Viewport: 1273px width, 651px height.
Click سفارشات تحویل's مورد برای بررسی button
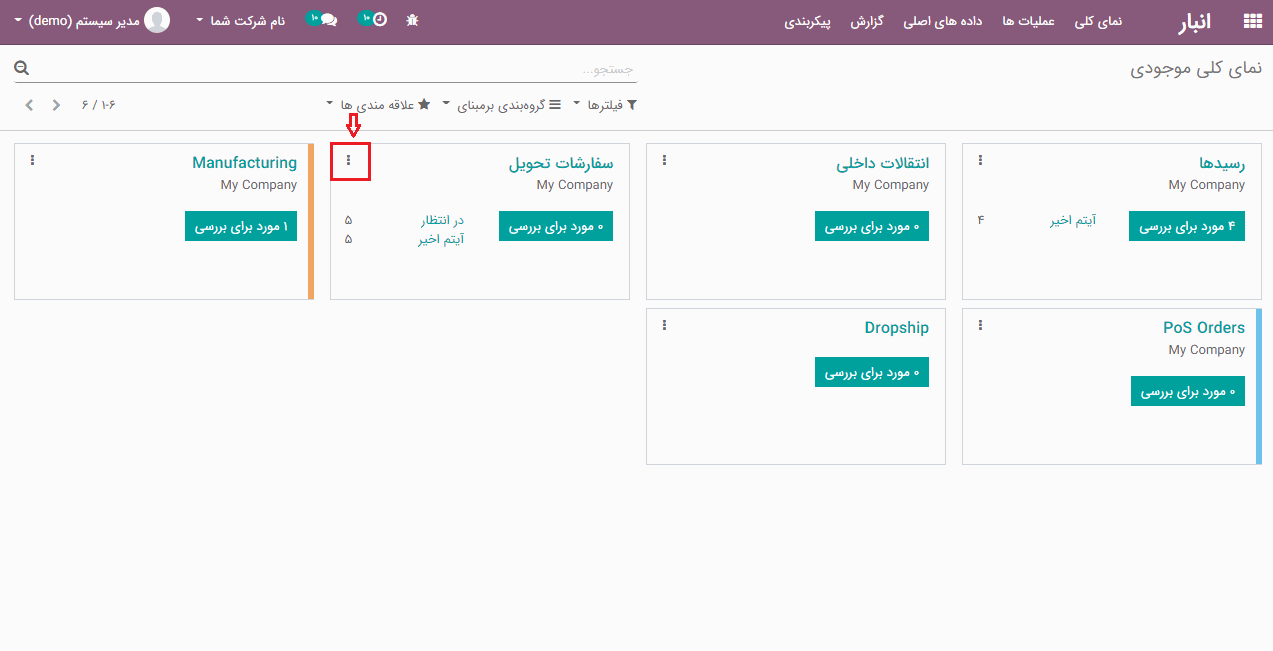[x=556, y=226]
